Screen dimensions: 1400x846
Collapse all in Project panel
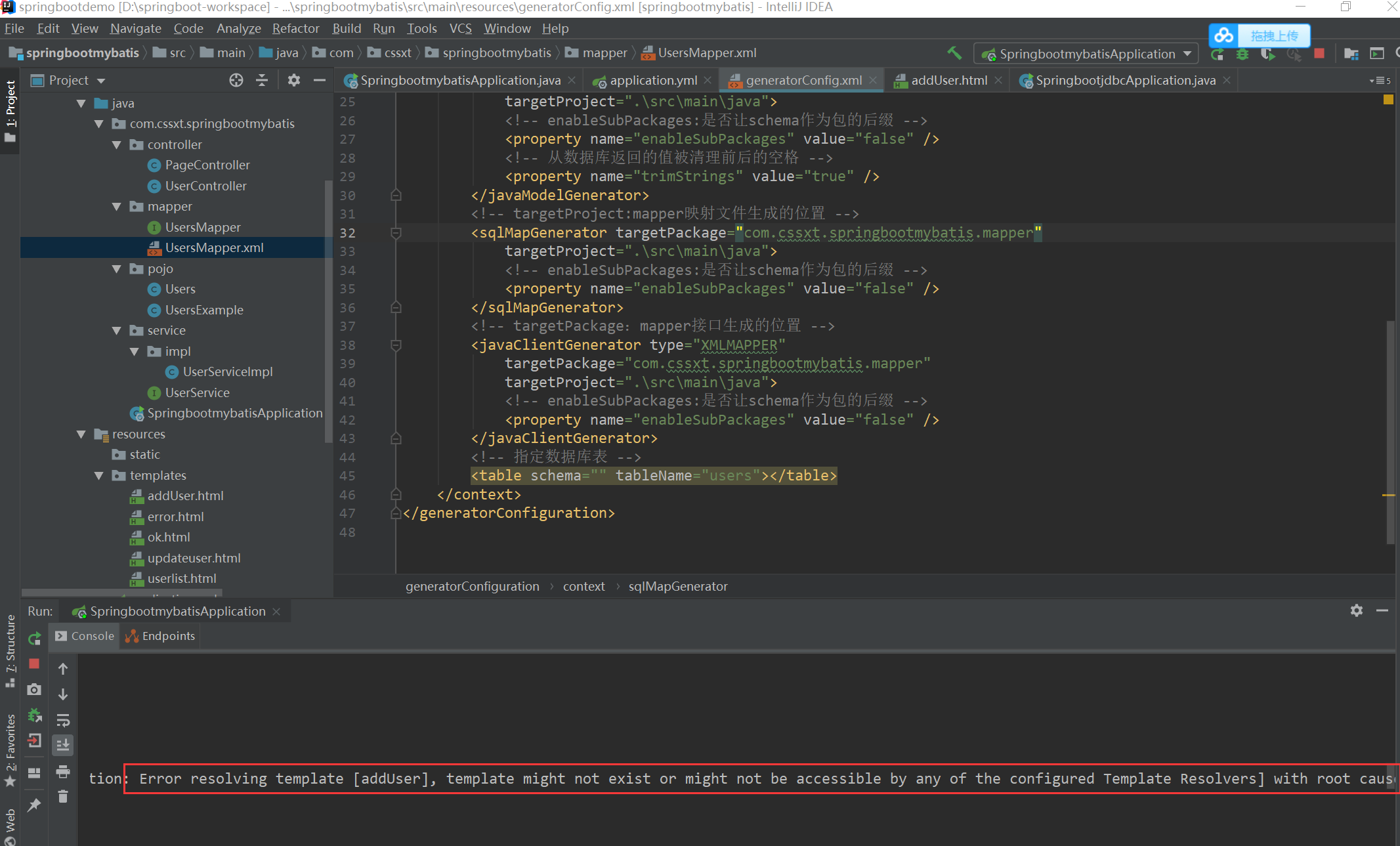262,80
